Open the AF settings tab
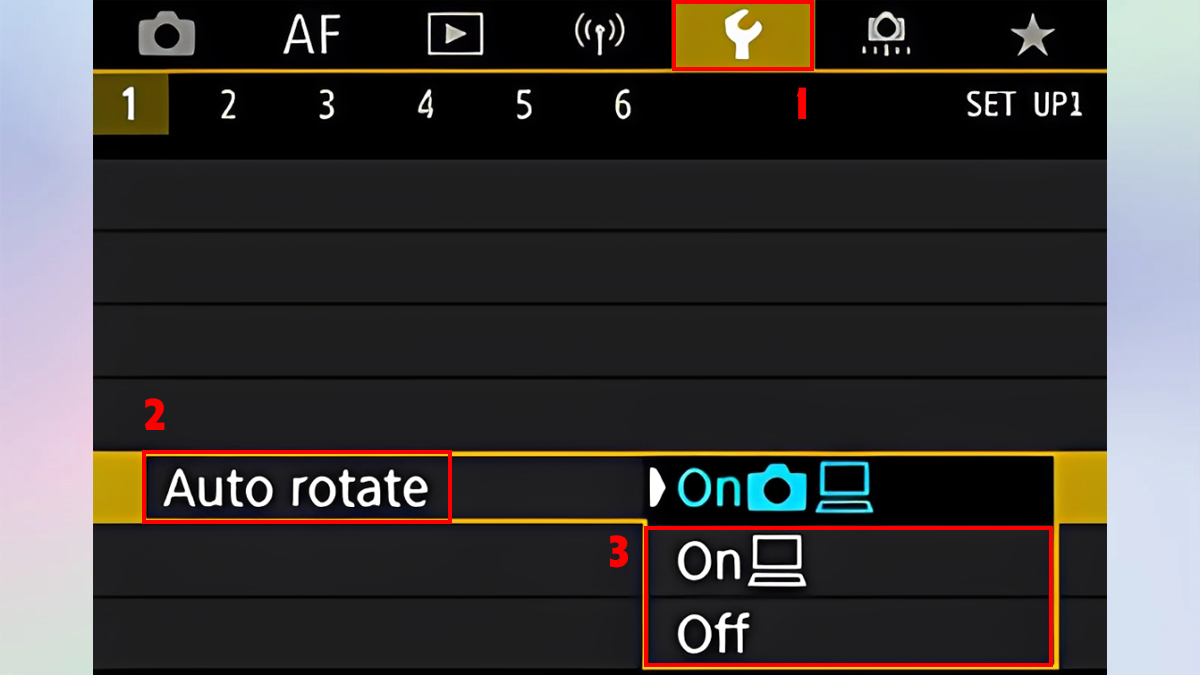Viewport: 1200px width, 675px height. click(312, 36)
